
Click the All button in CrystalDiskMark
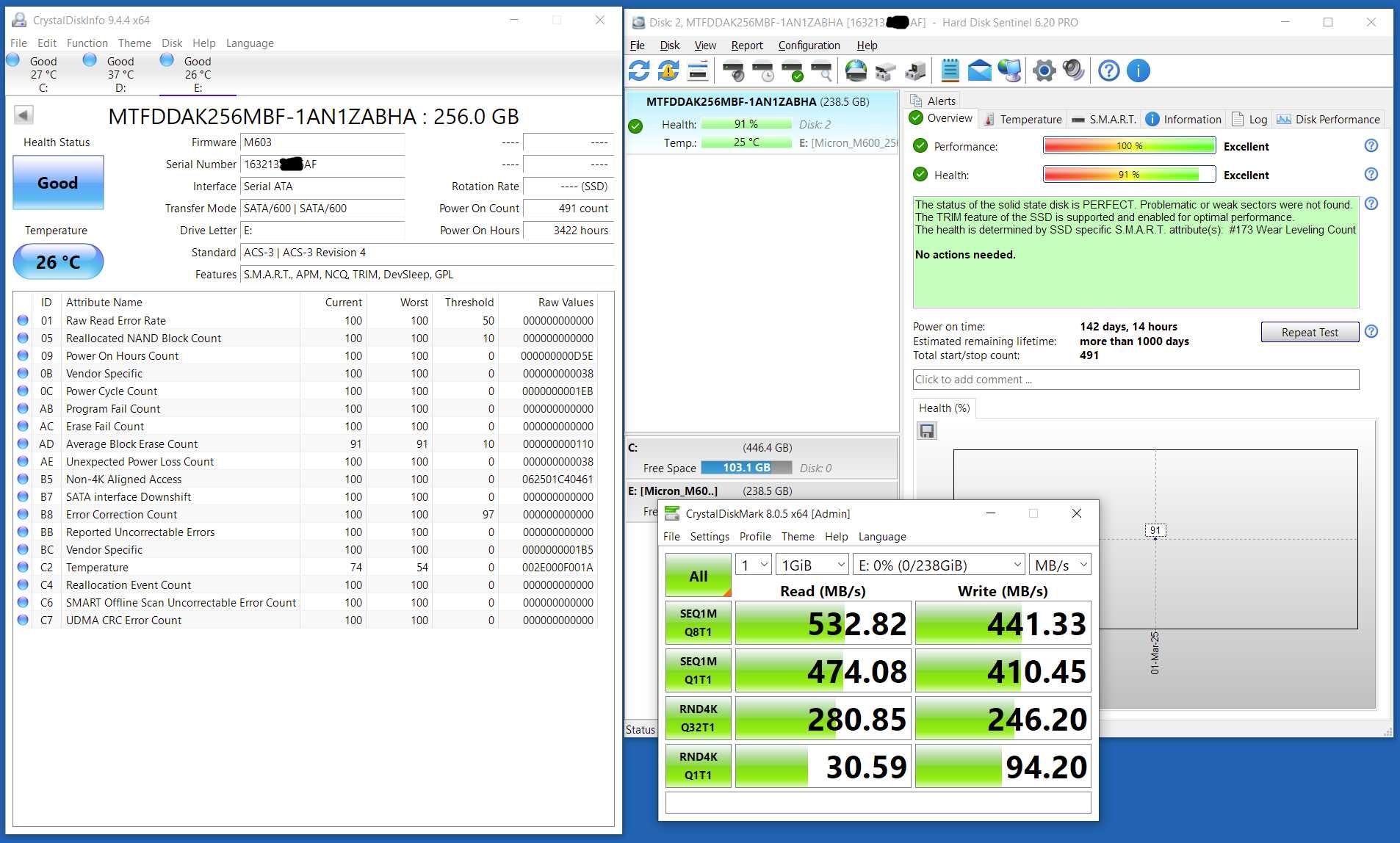tap(698, 575)
